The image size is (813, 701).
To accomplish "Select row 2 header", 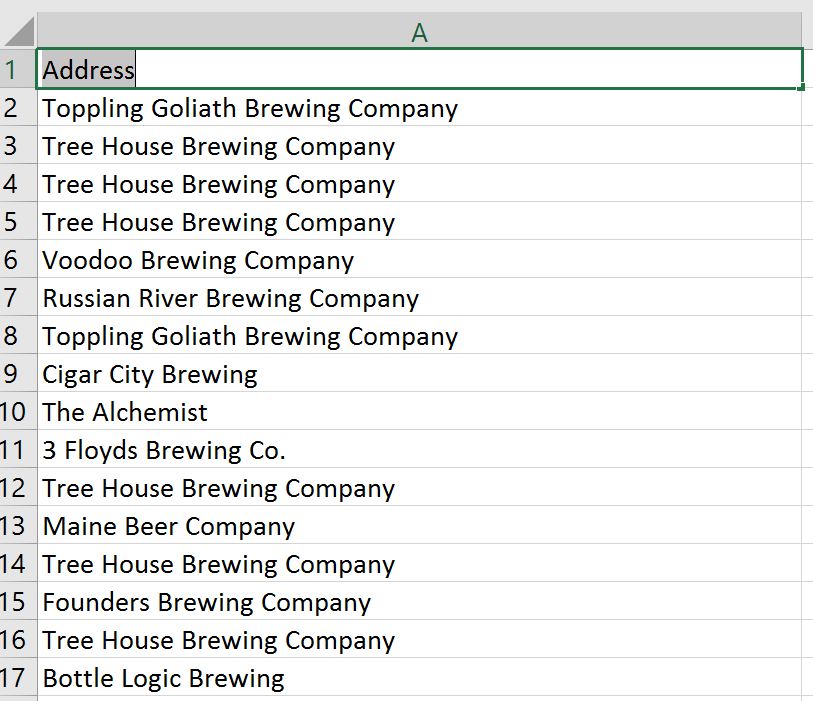I will tap(12, 108).
